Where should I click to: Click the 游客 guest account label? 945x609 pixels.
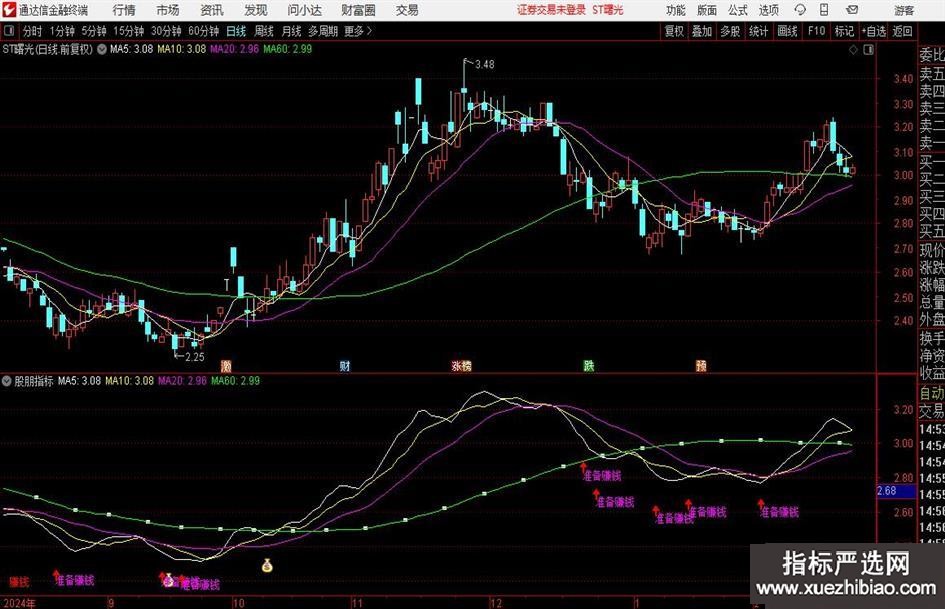904,10
